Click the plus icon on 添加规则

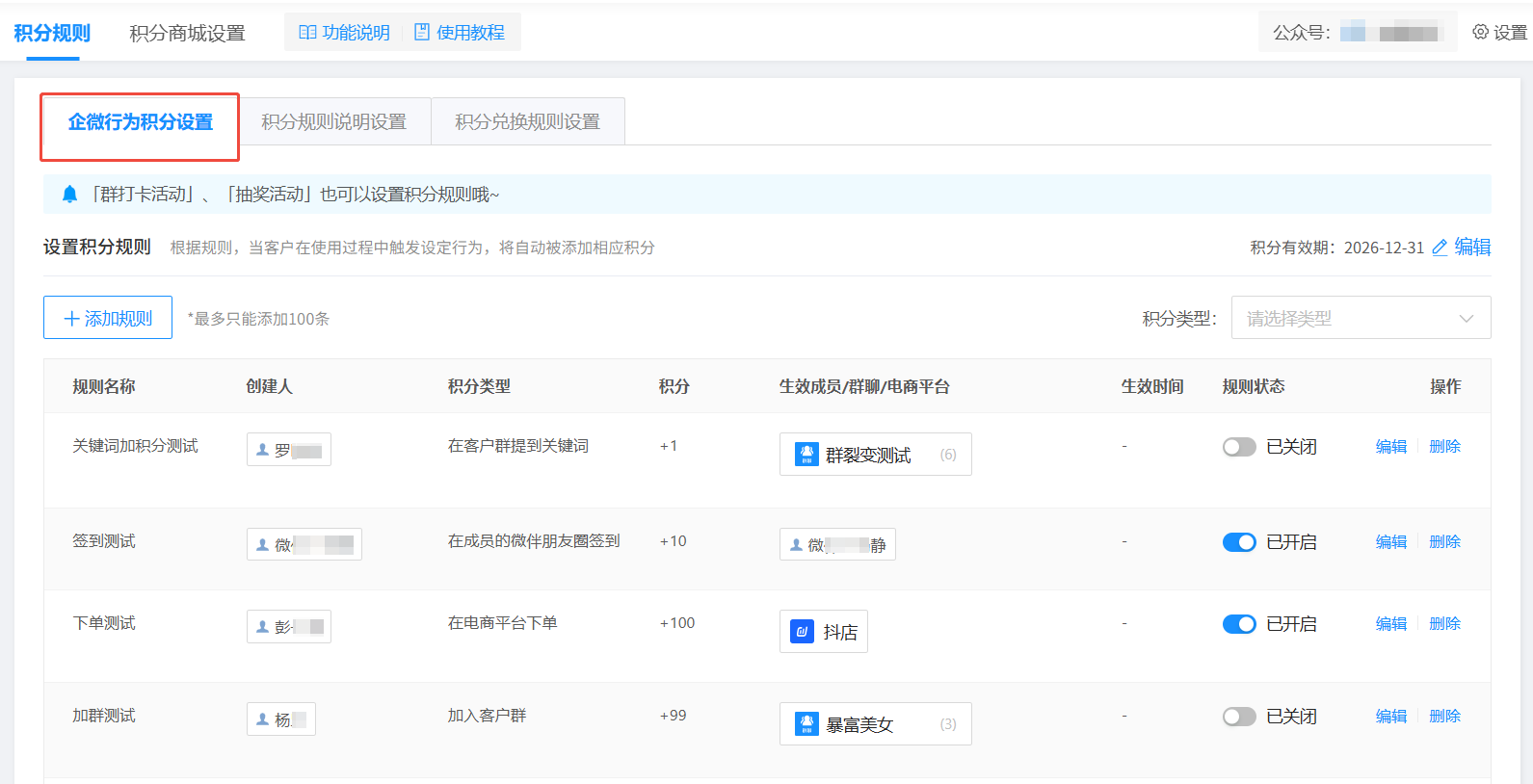[71, 319]
